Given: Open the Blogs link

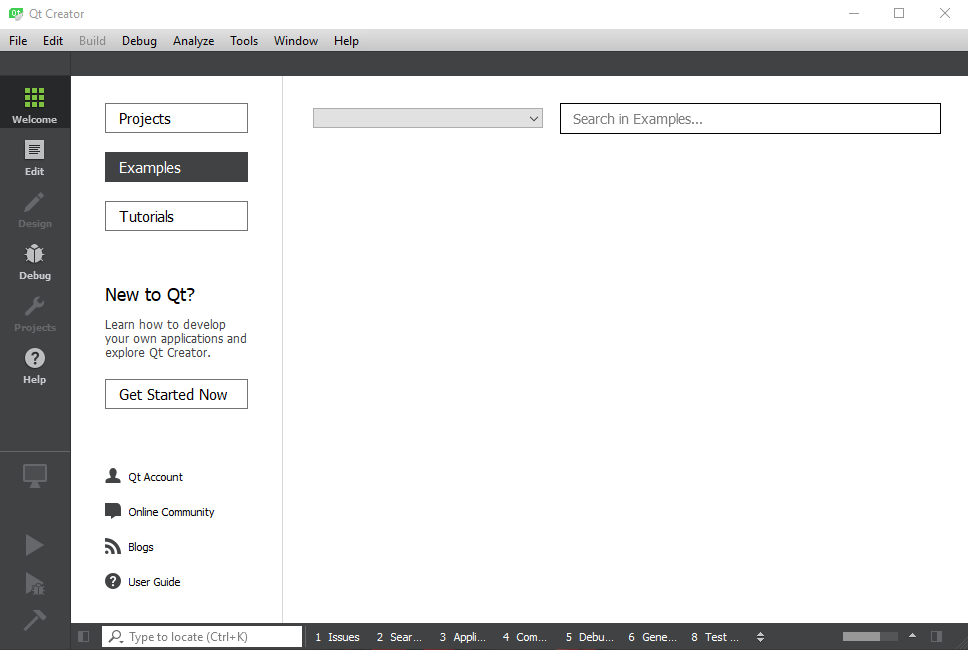Looking at the screenshot, I should click(x=141, y=547).
